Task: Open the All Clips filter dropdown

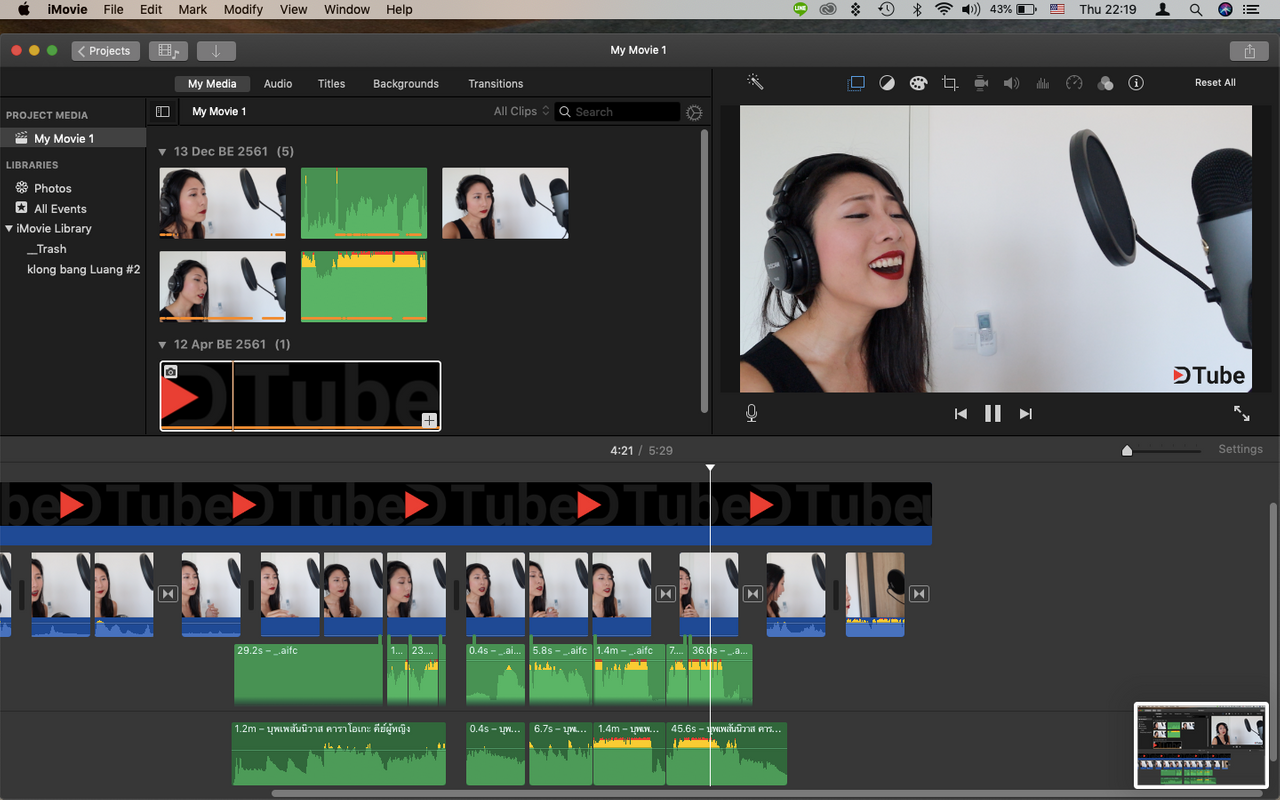Action: click(521, 111)
